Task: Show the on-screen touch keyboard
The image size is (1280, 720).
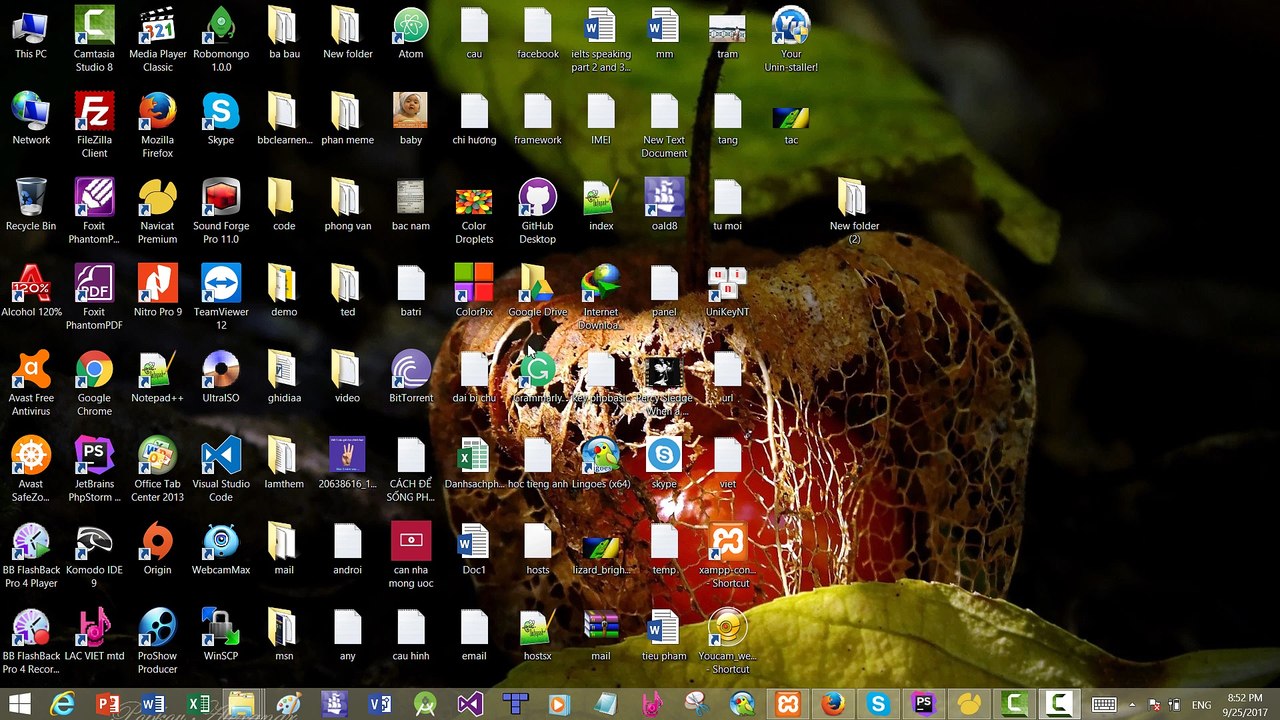Action: tap(1104, 705)
